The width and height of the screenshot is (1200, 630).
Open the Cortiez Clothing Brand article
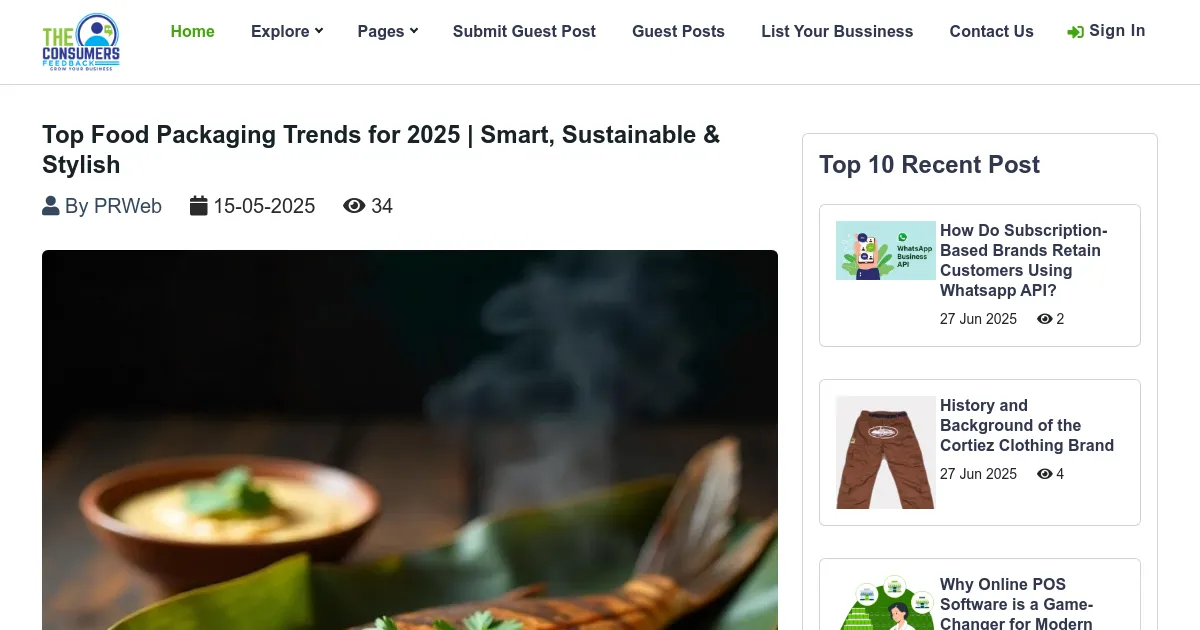pyautogui.click(x=1027, y=425)
